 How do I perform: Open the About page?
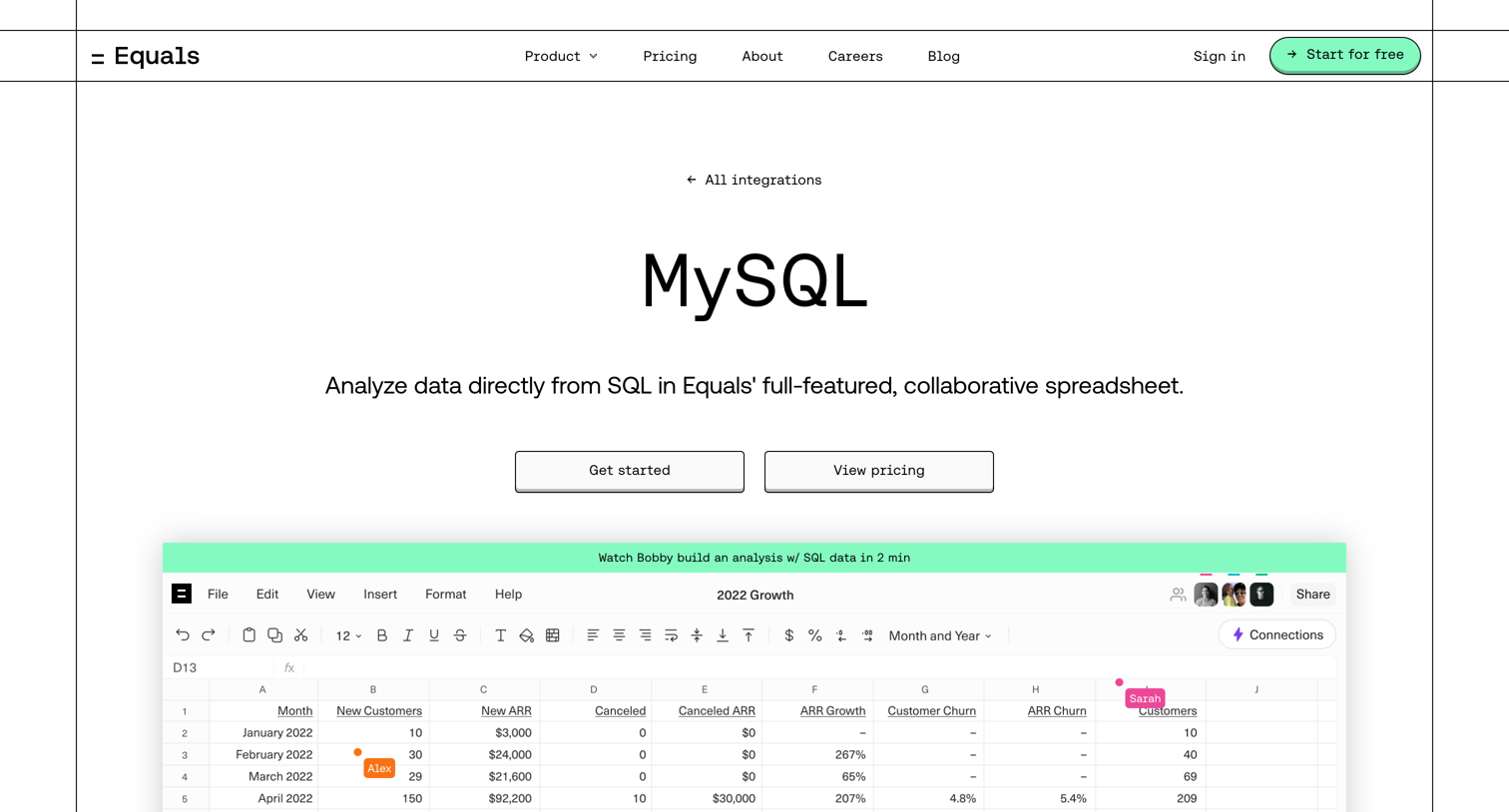762,57
